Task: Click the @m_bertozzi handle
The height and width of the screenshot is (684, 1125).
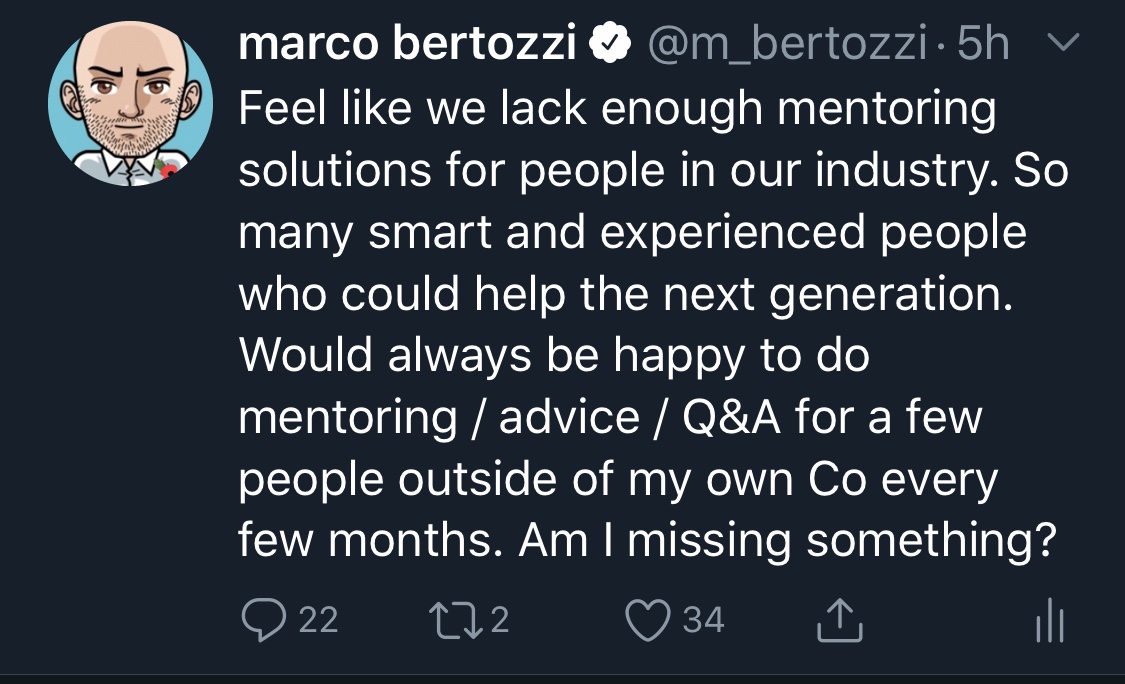Action: pyautogui.click(x=790, y=46)
